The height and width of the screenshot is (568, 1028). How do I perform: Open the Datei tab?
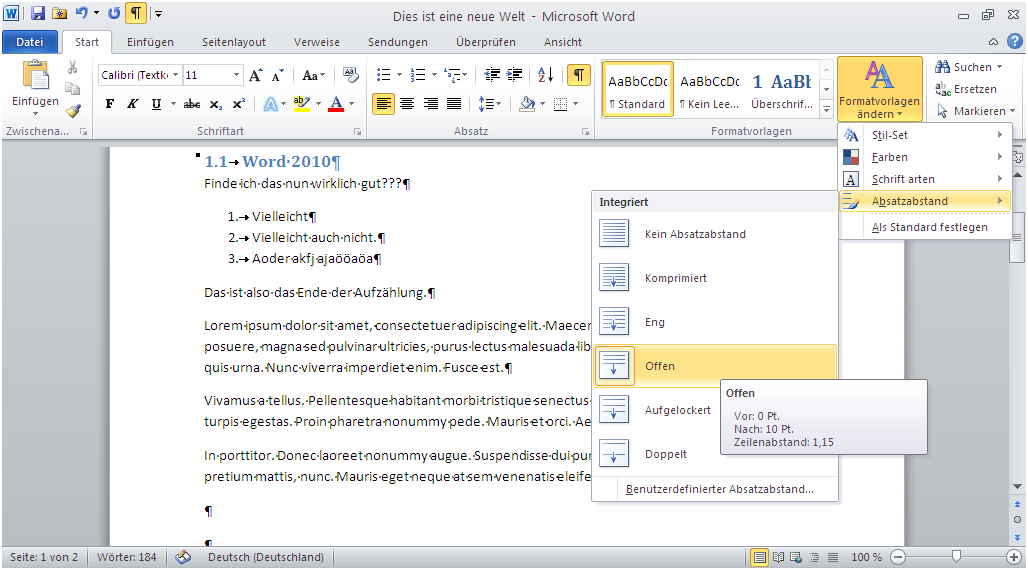click(30, 42)
